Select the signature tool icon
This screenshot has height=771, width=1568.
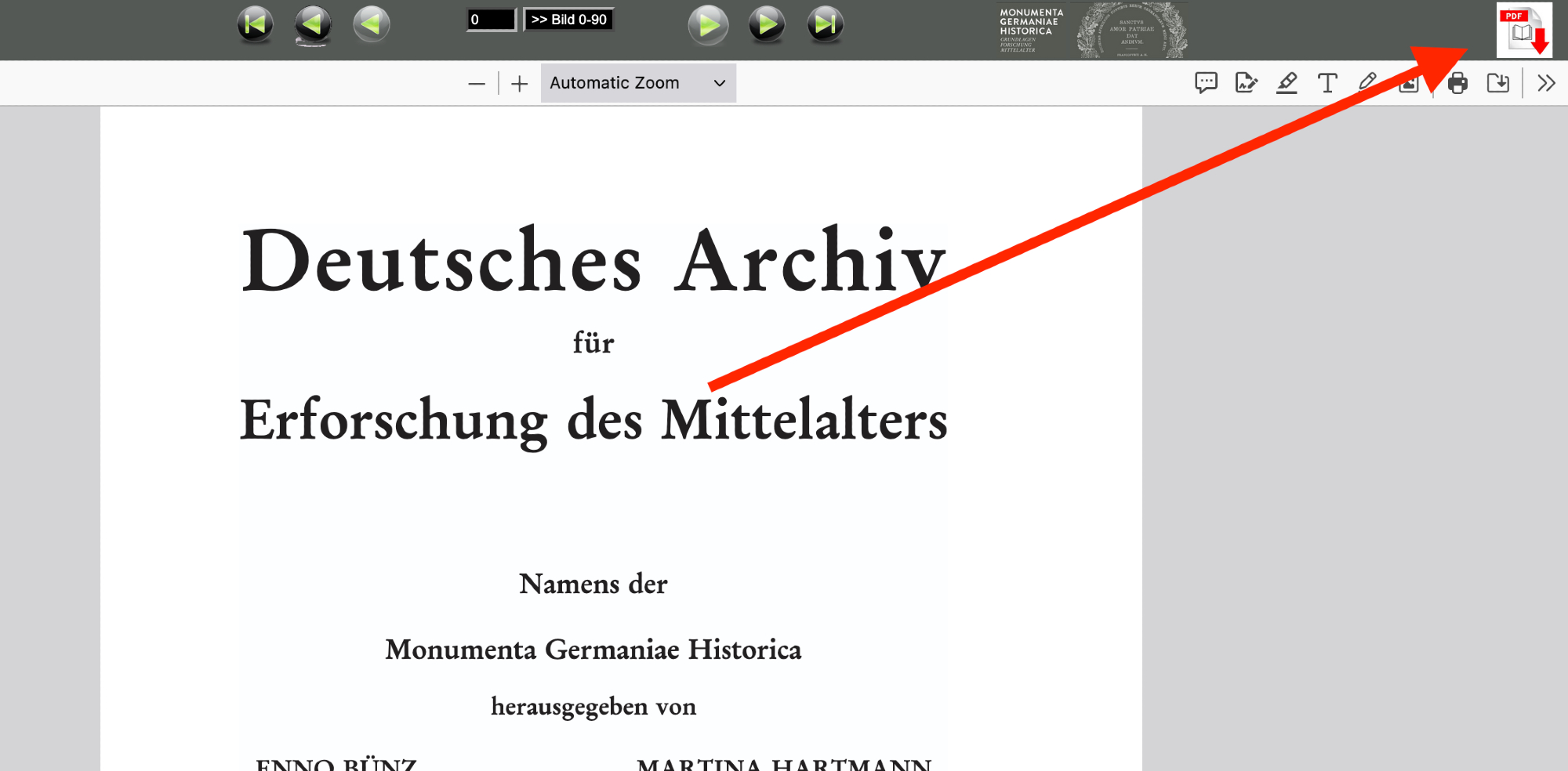(1246, 83)
